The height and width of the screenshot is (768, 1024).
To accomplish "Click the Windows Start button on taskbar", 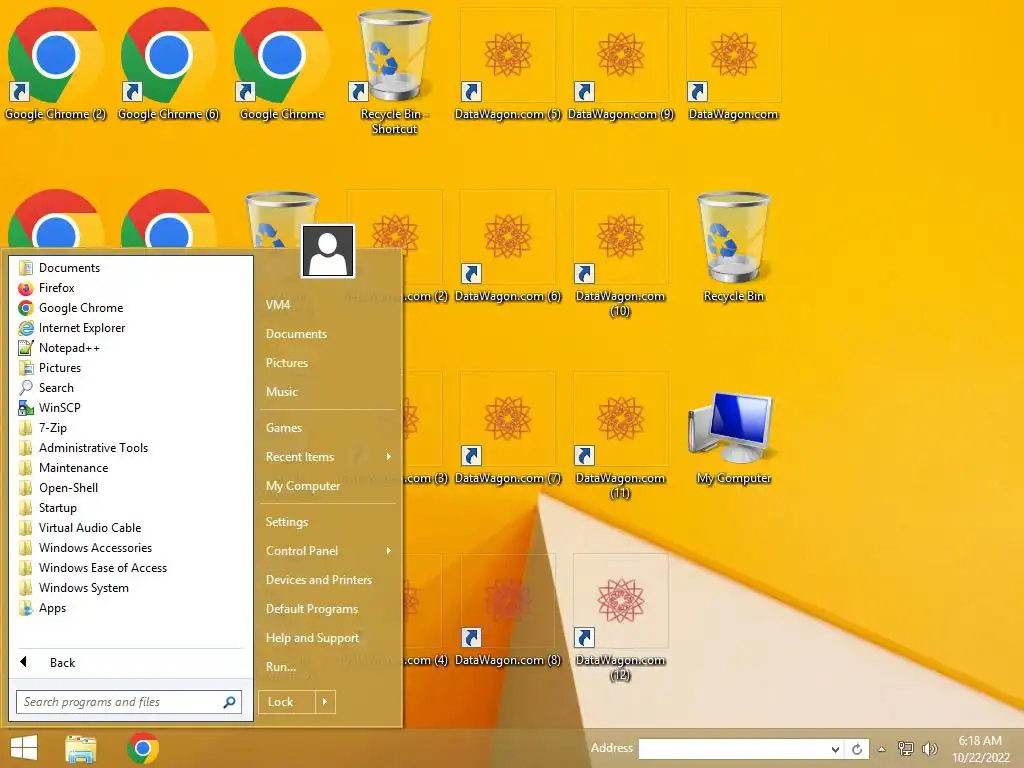I will [x=24, y=748].
